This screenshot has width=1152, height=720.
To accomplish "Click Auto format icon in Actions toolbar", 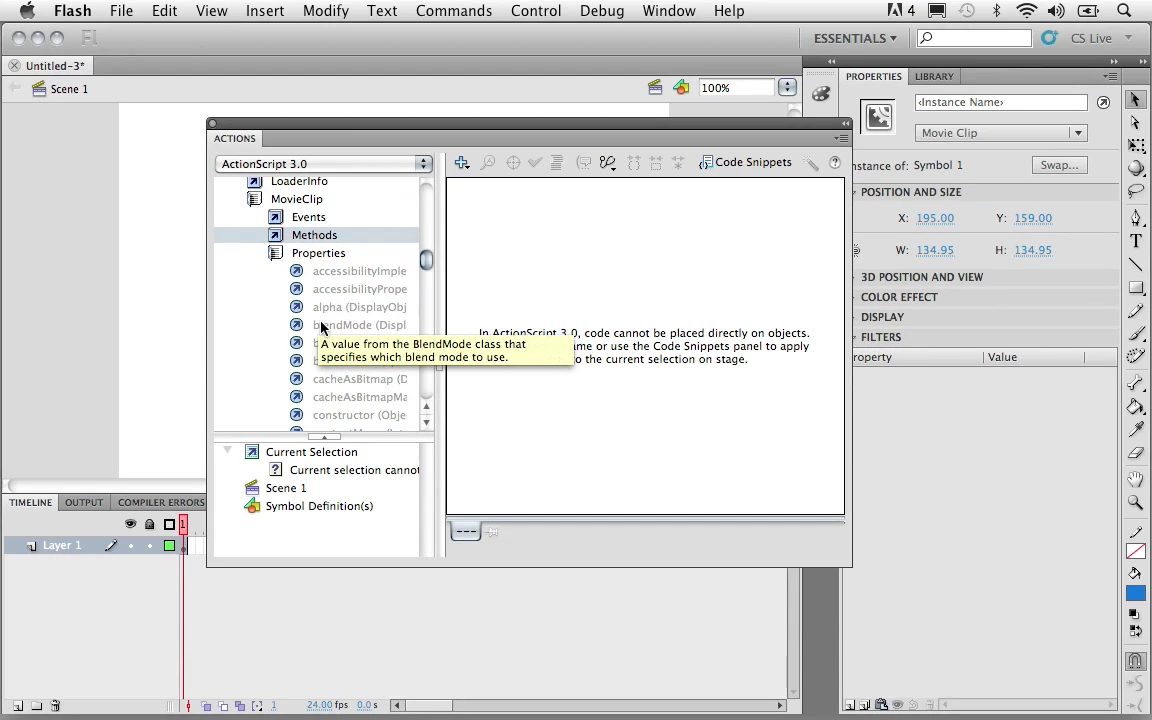I will (557, 162).
